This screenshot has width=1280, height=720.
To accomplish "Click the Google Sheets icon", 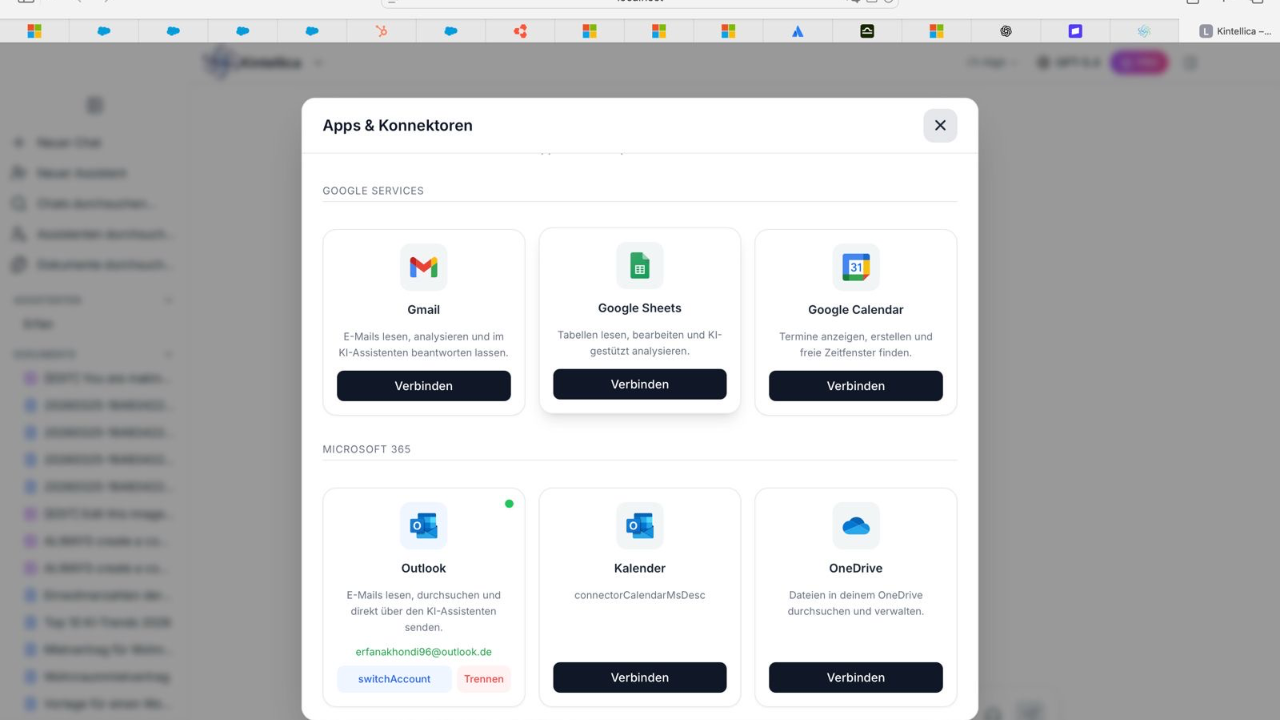I will 640,265.
